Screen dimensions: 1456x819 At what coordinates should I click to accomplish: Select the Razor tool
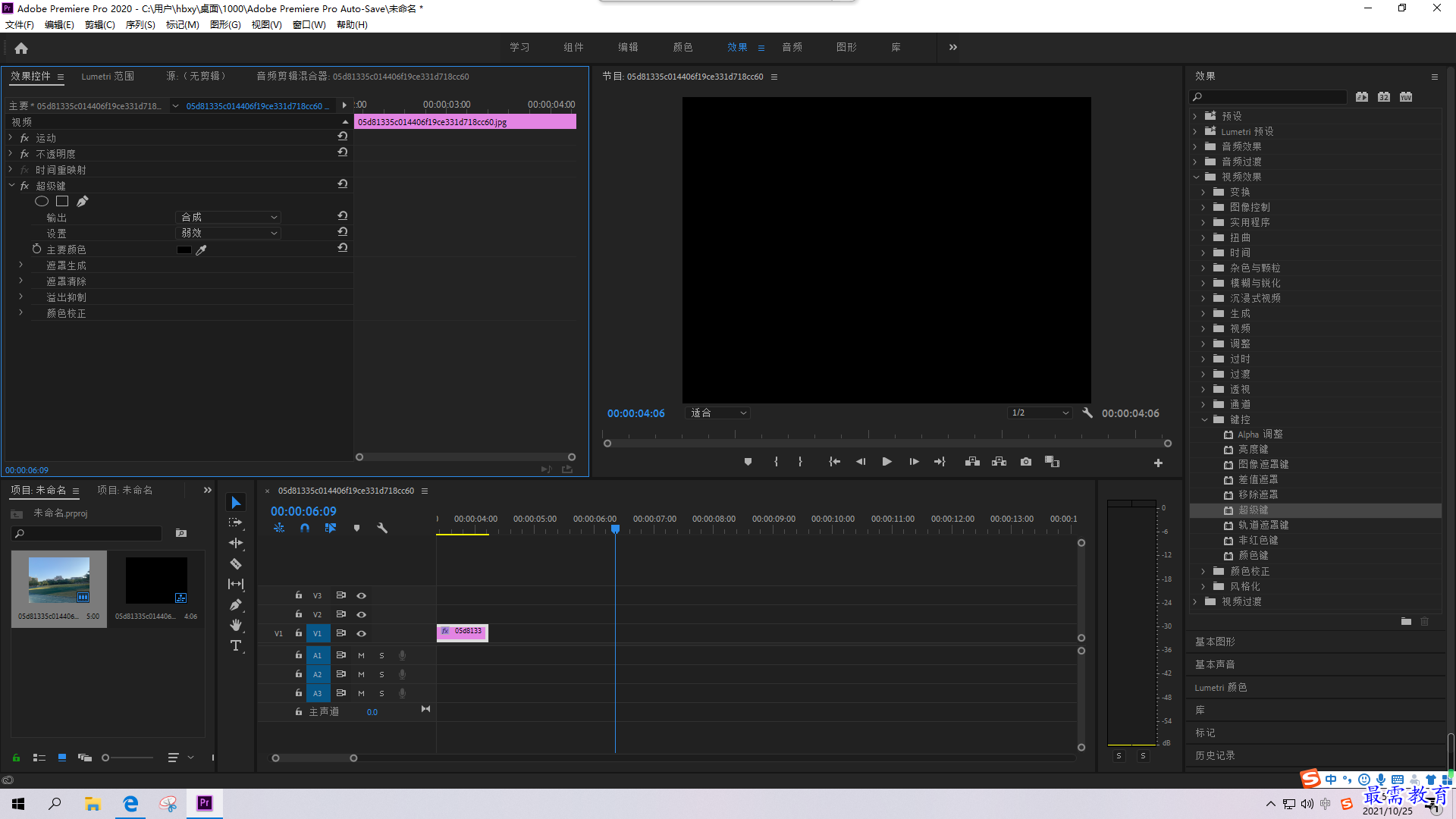click(x=236, y=563)
